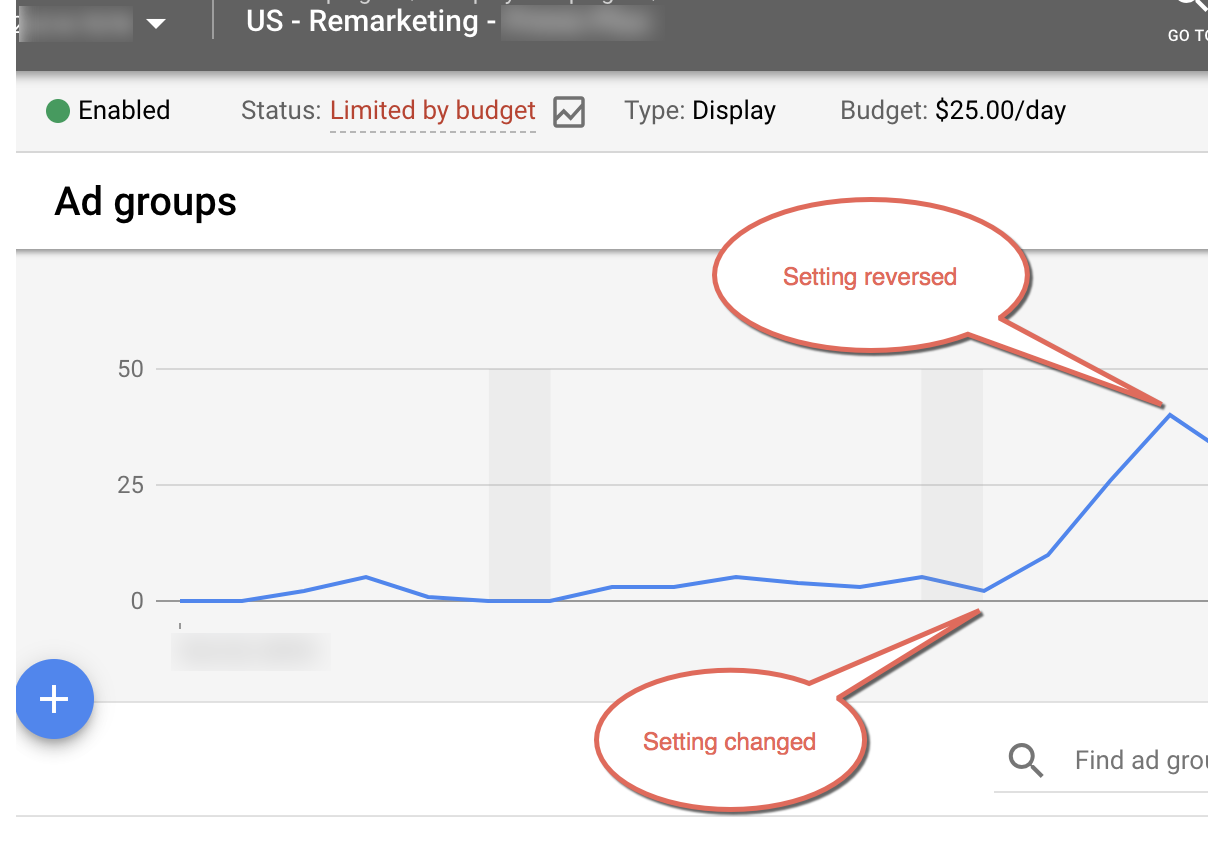Click the second gray shaded chart band
The height and width of the screenshot is (847, 1208).
pyautogui.click(x=951, y=480)
